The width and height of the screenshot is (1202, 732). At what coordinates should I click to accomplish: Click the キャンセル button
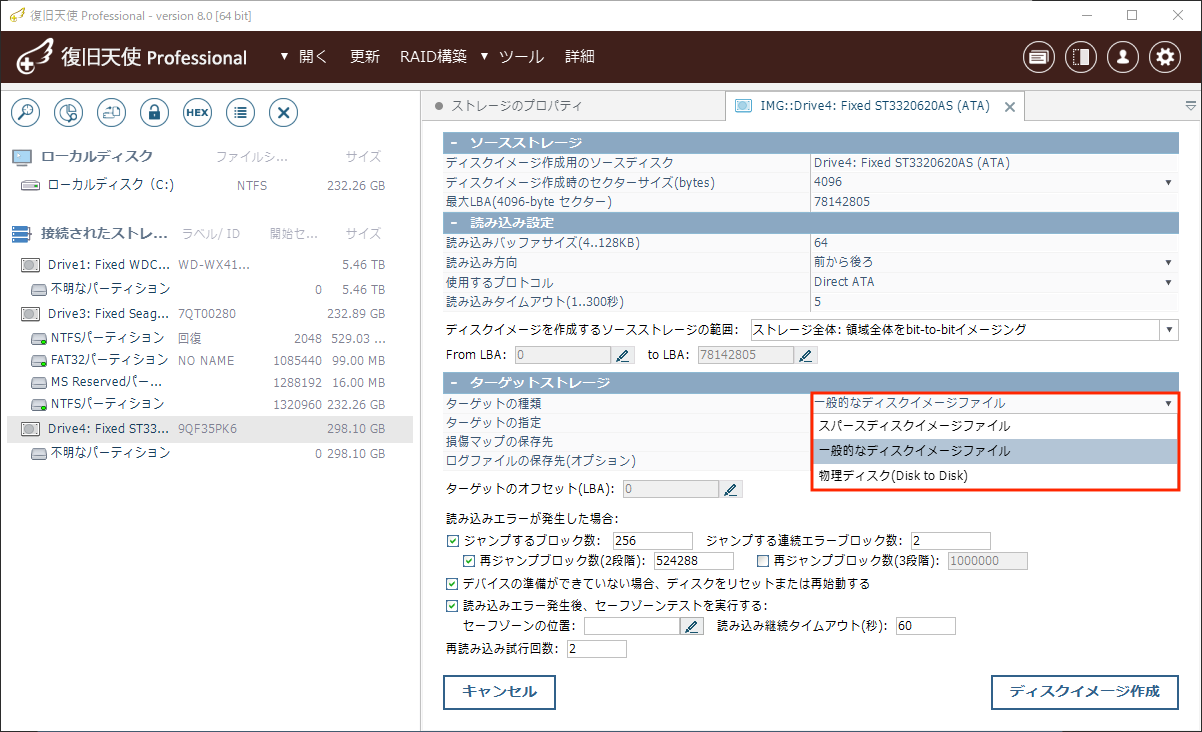(x=499, y=692)
